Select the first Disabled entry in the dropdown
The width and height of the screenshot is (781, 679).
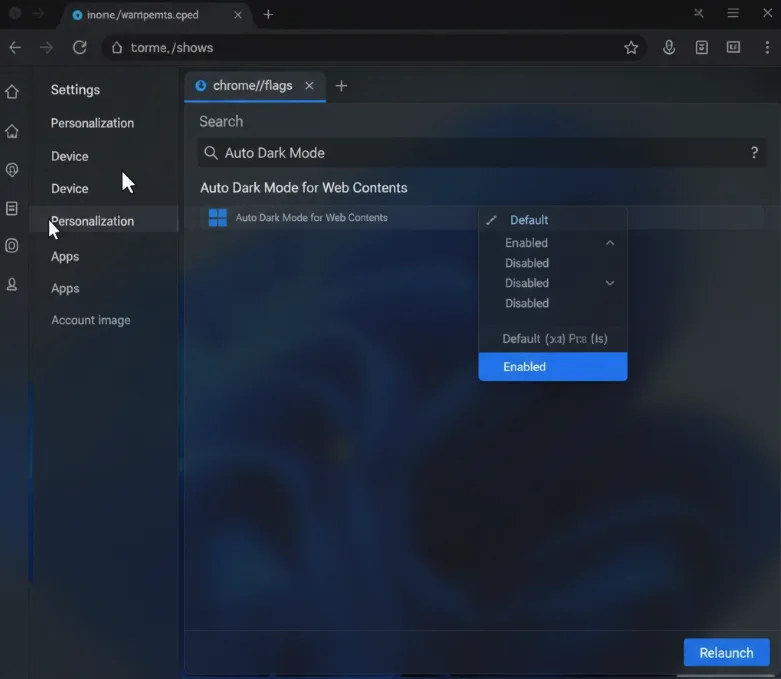click(527, 263)
